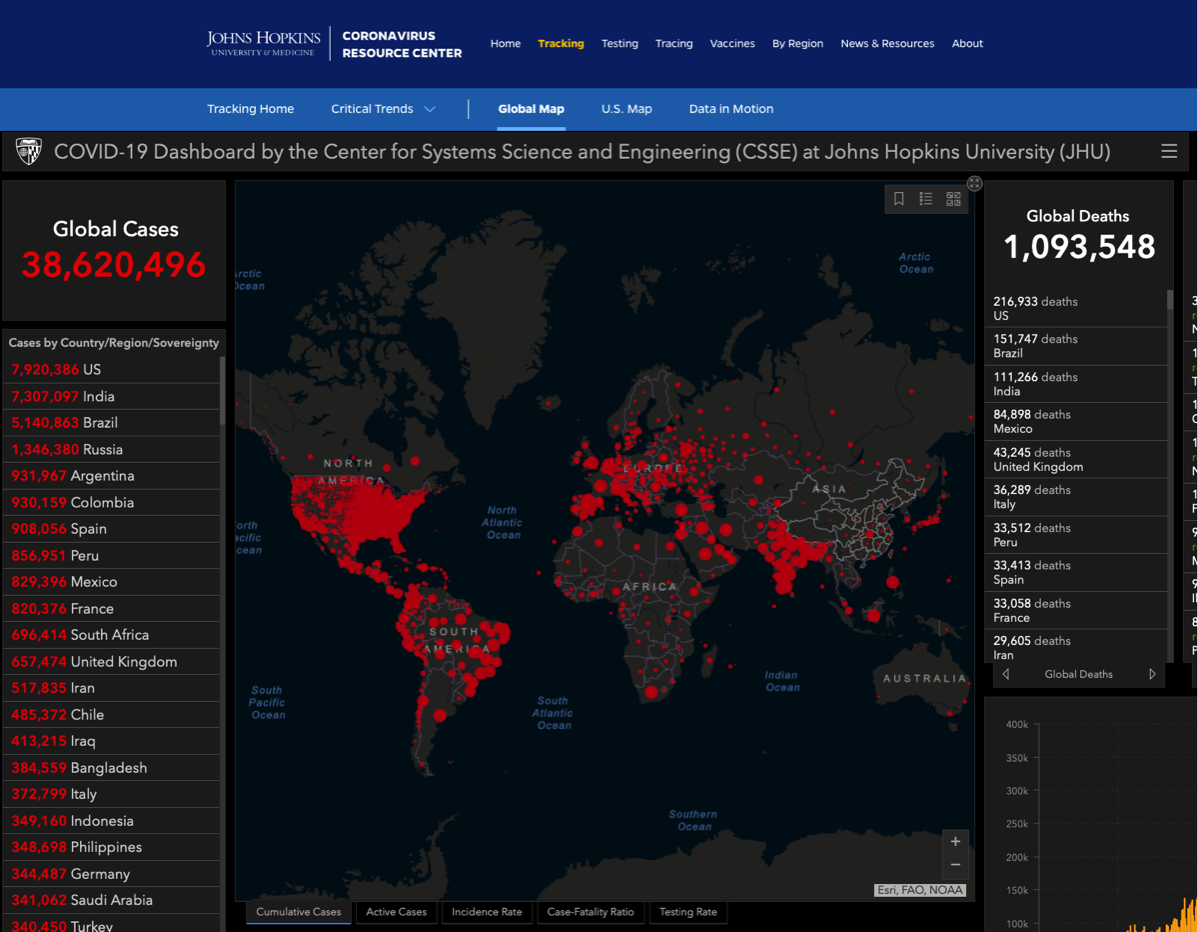This screenshot has width=1198, height=932.
Task: Select South Africa in the cases list
Action: [111, 635]
